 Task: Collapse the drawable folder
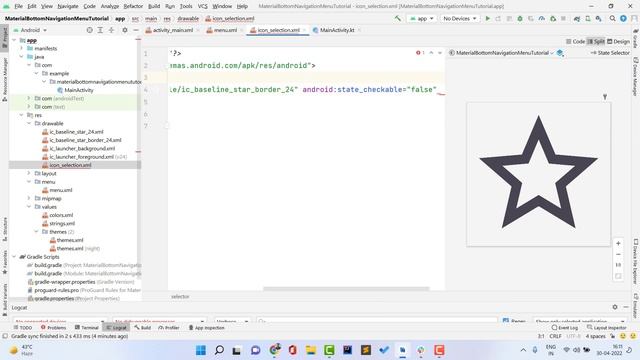[29, 123]
